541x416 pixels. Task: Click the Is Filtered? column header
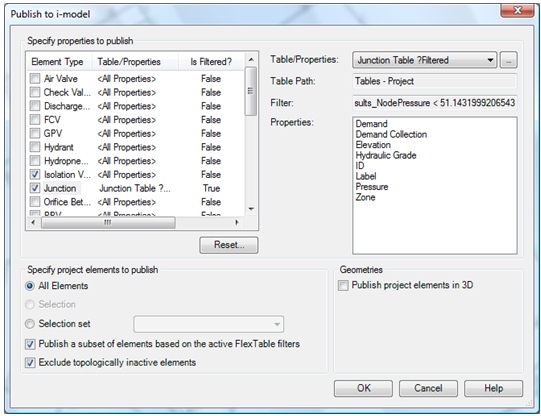[x=211, y=62]
